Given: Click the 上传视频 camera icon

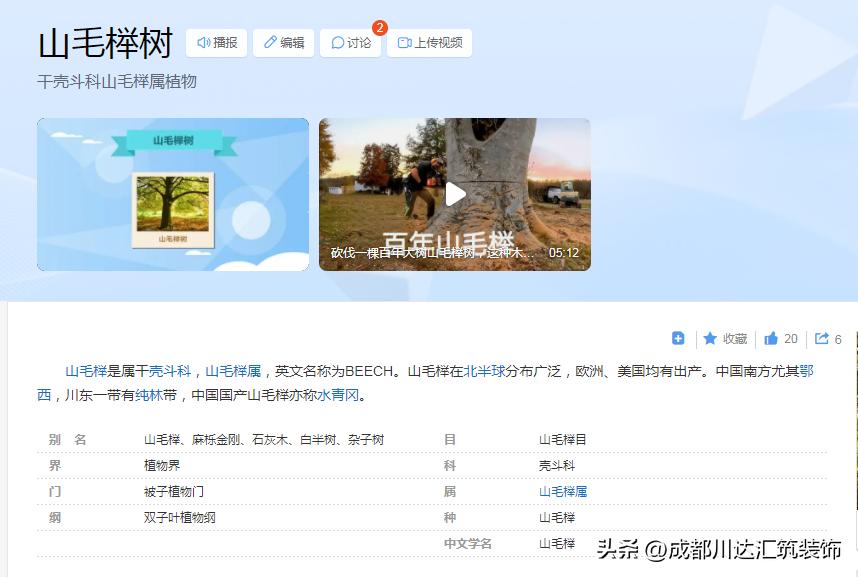Looking at the screenshot, I should coord(406,43).
